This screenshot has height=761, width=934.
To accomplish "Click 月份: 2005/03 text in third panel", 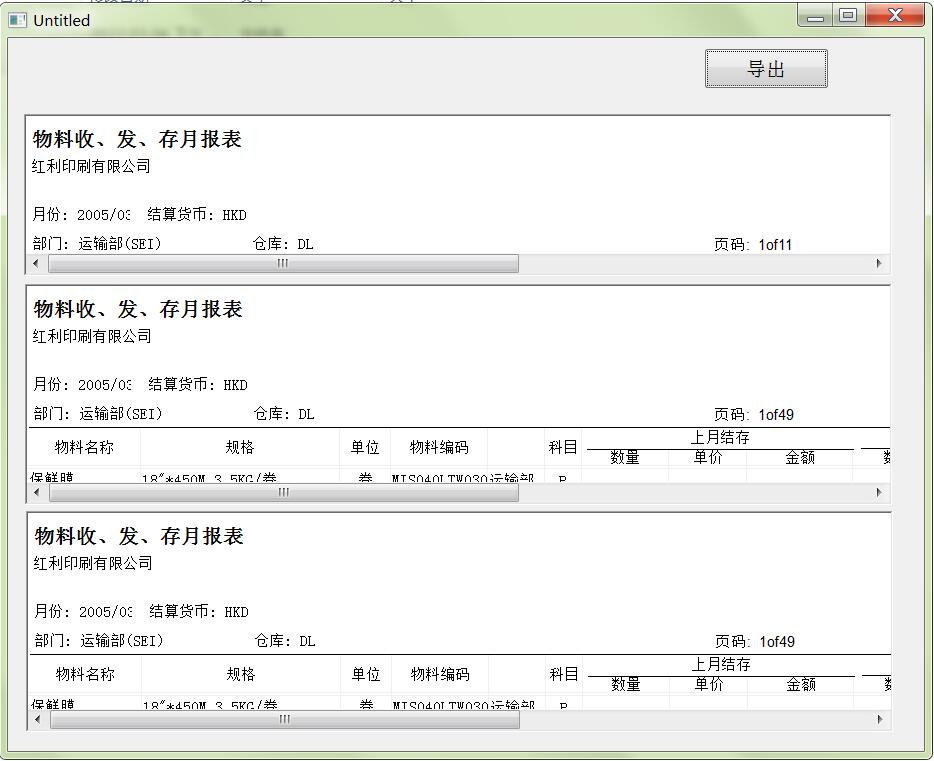I will tap(83, 612).
